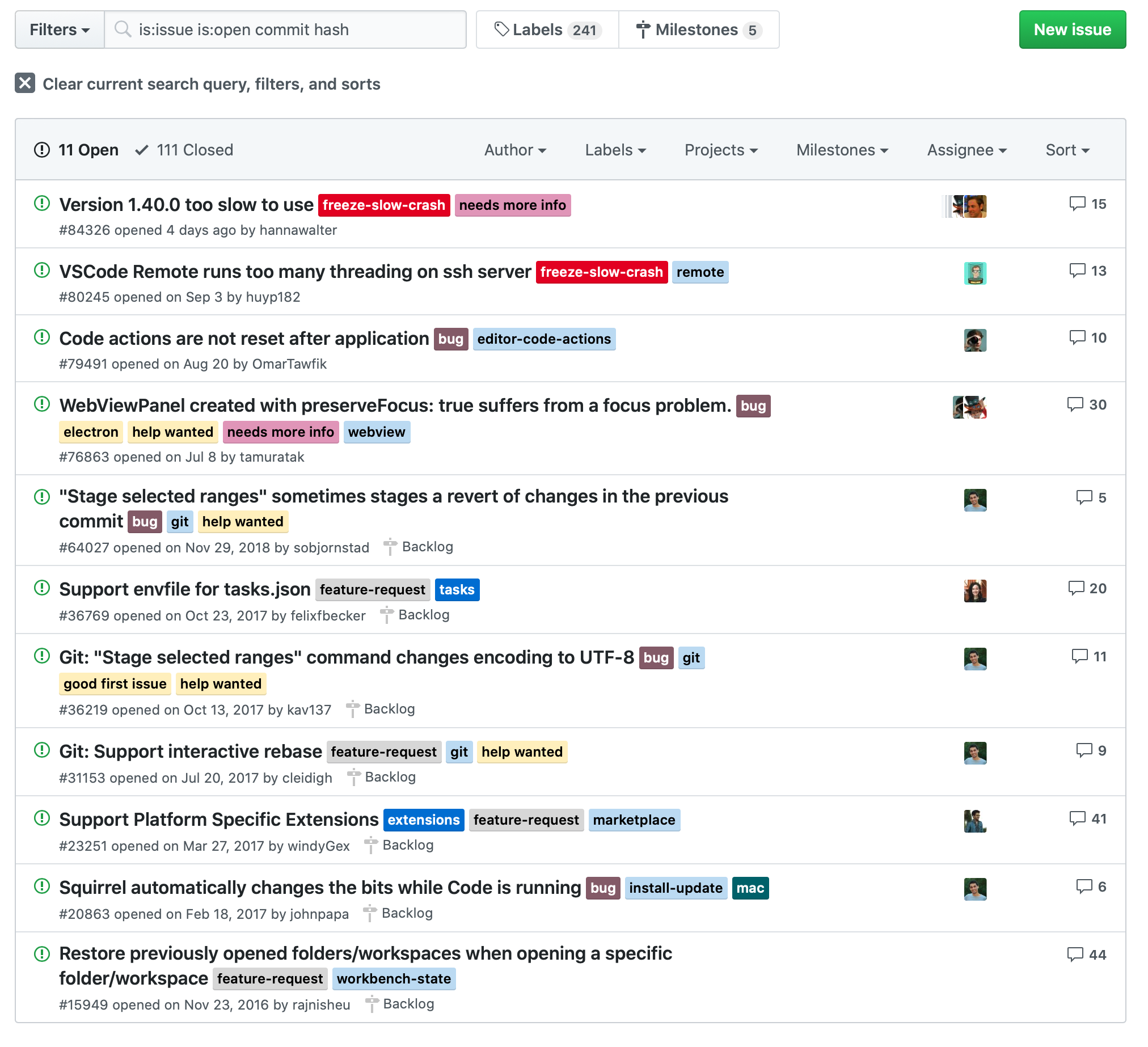The width and height of the screenshot is (1148, 1047).
Task: Click the New issue button
Action: pos(1072,29)
